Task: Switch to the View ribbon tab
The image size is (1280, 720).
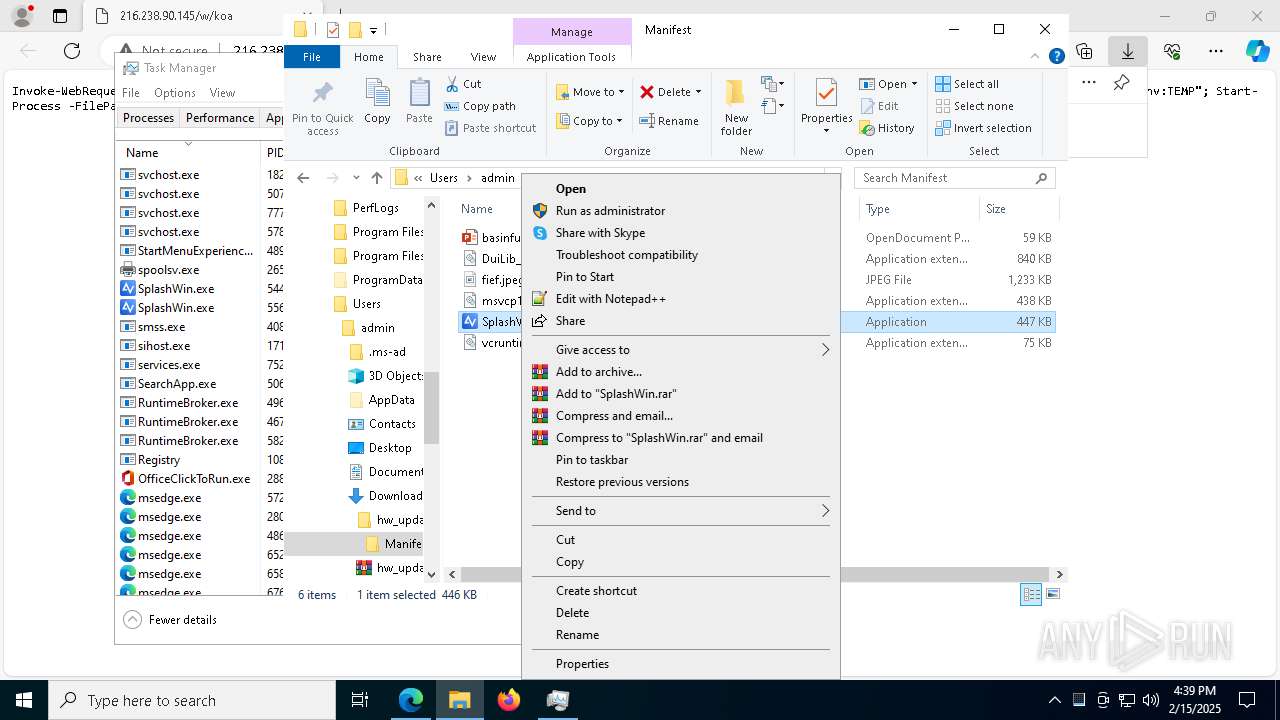Action: [x=483, y=57]
